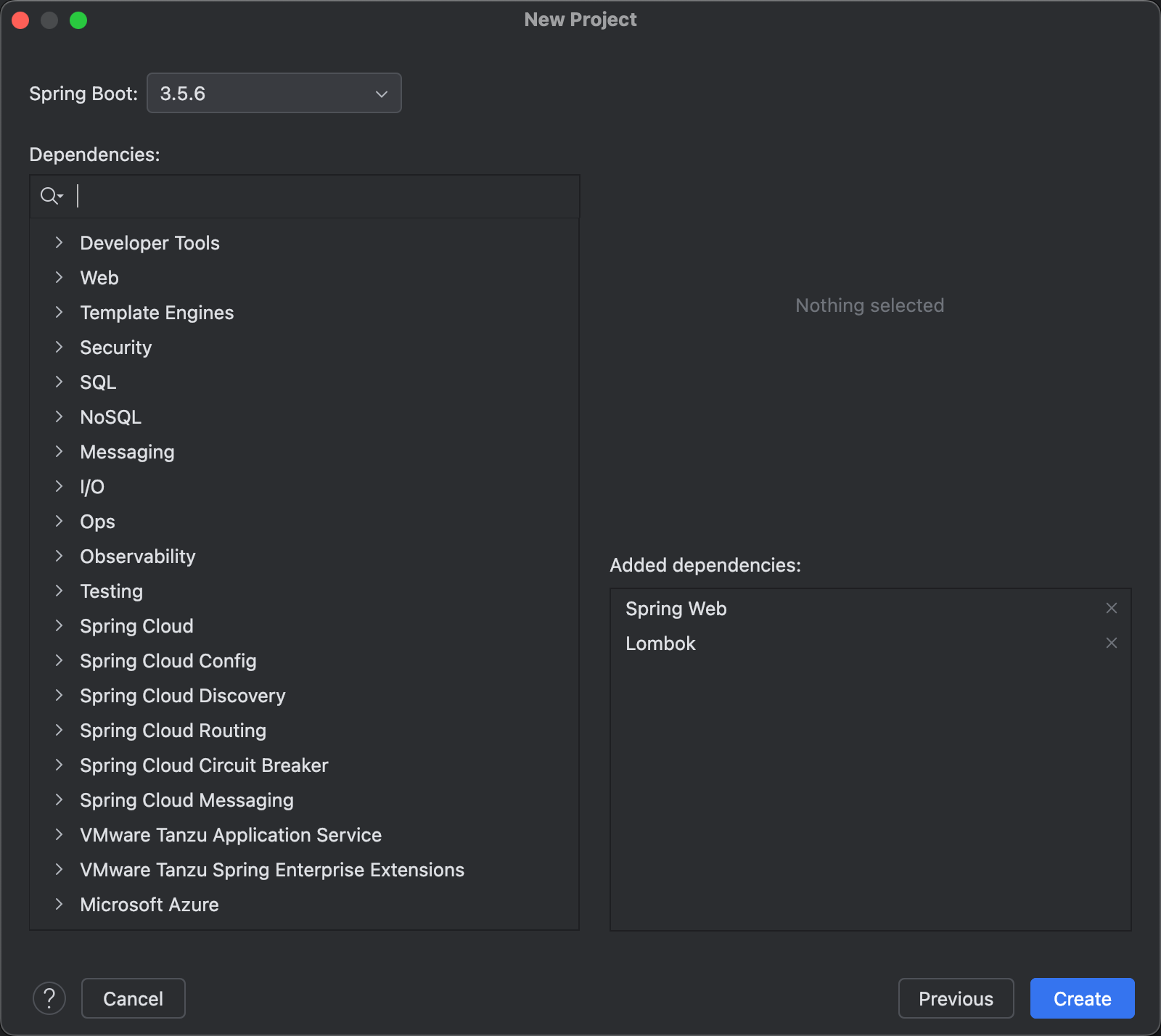
Task: Expand the Spring Cloud Config chevron
Action: coord(60,660)
